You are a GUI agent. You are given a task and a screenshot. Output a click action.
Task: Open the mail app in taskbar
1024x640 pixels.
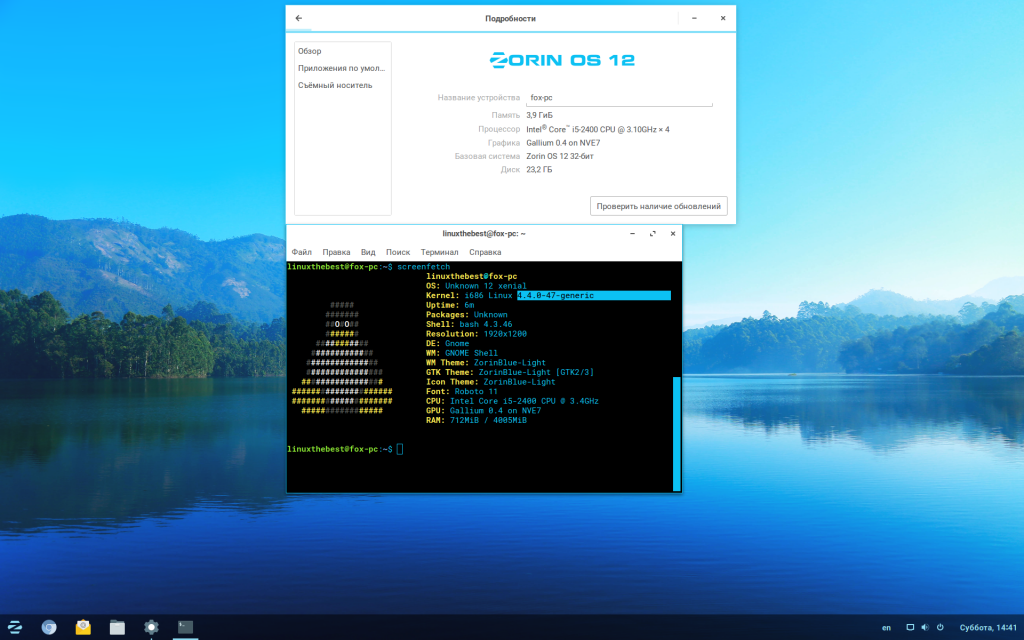[83, 628]
